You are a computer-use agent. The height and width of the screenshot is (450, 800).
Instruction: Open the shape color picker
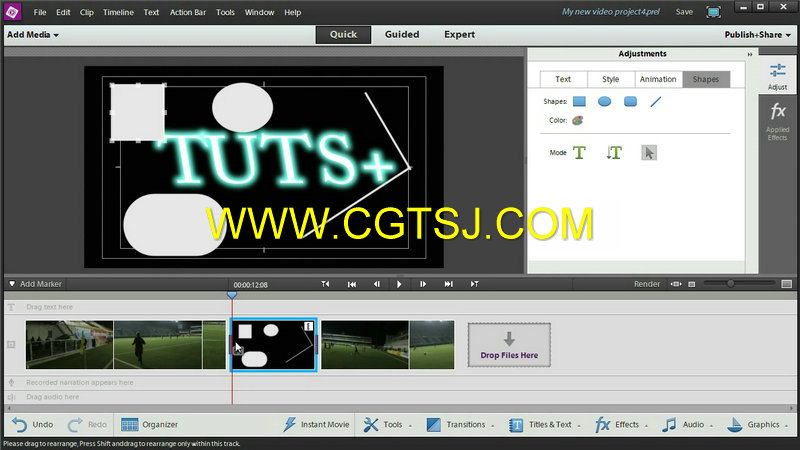coord(578,120)
